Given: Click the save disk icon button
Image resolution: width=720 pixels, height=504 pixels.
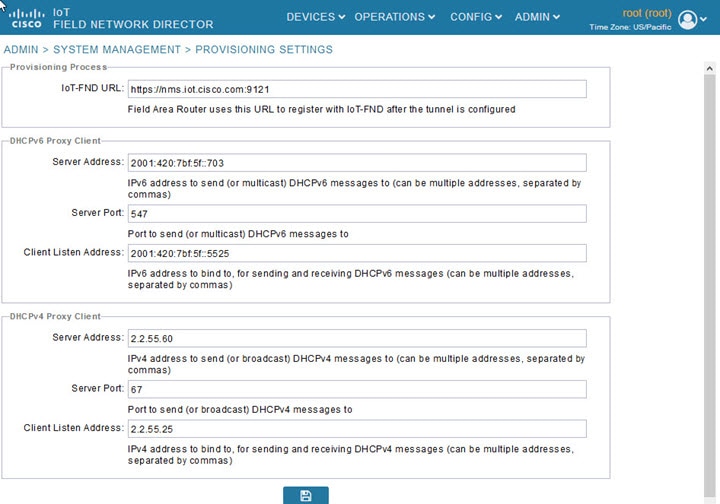Looking at the screenshot, I should pos(306,495).
